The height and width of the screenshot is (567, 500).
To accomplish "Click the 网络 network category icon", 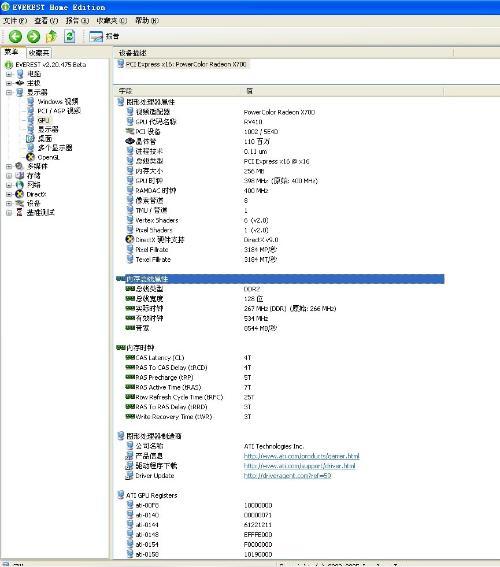I will click(20, 185).
